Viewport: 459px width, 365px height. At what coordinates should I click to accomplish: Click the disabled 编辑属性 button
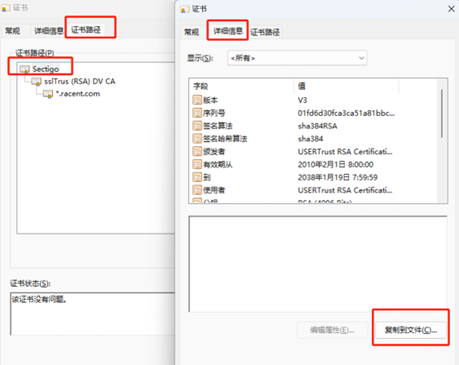point(332,330)
